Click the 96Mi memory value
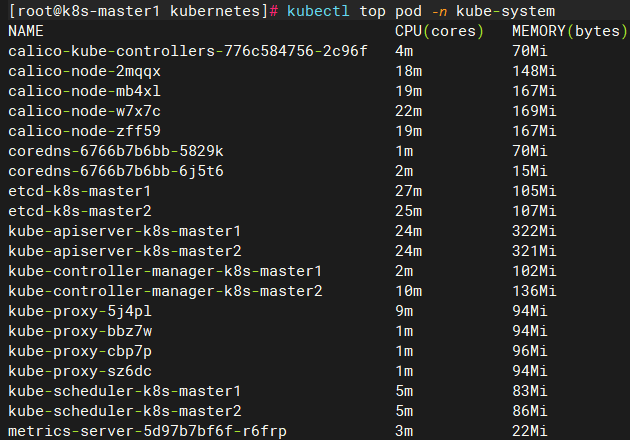This screenshot has height=440, width=630. tap(530, 351)
